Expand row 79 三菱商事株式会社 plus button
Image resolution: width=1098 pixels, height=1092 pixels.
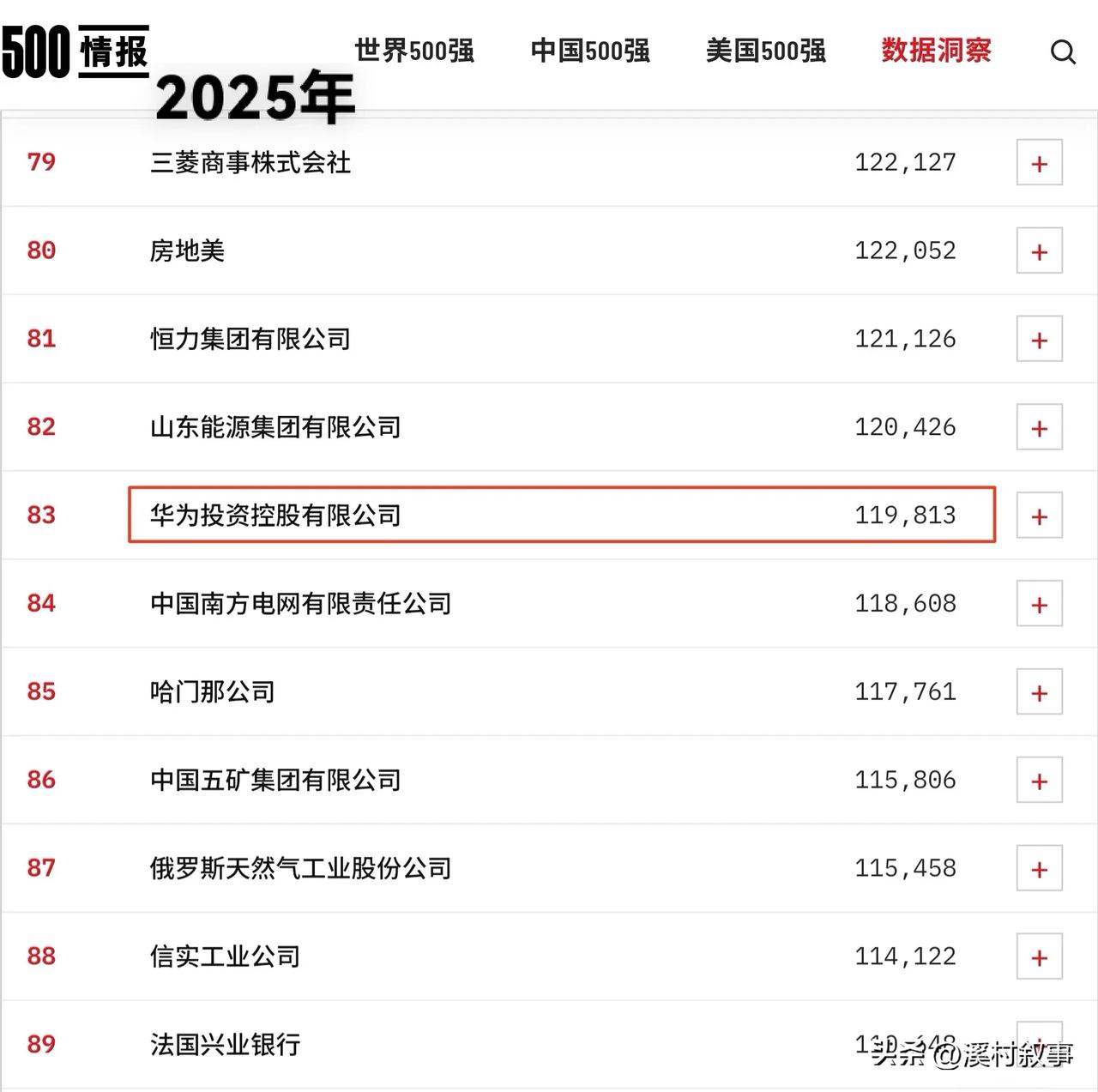pos(1040,162)
